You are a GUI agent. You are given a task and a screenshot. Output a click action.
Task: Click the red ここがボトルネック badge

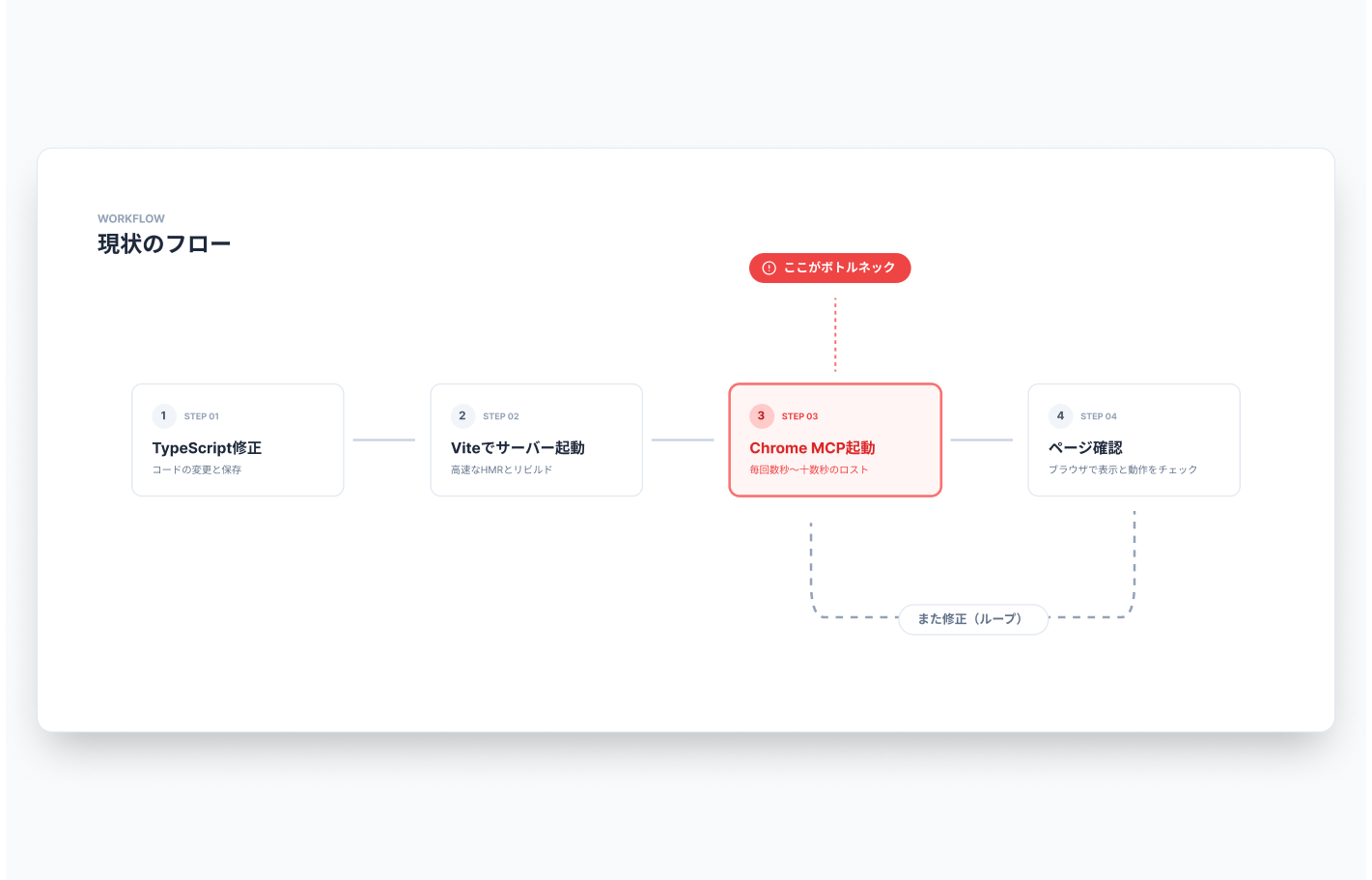tap(830, 269)
